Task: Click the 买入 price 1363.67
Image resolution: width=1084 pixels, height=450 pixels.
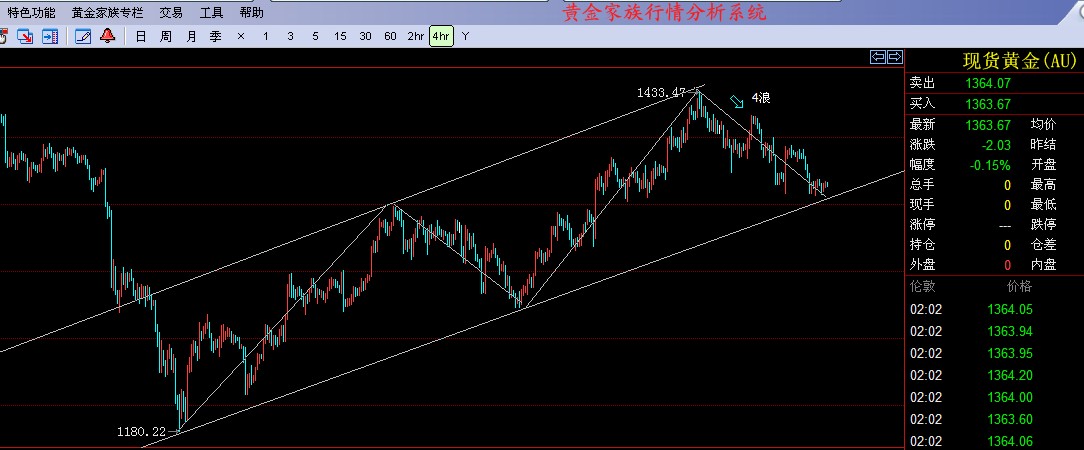Action: [x=988, y=104]
